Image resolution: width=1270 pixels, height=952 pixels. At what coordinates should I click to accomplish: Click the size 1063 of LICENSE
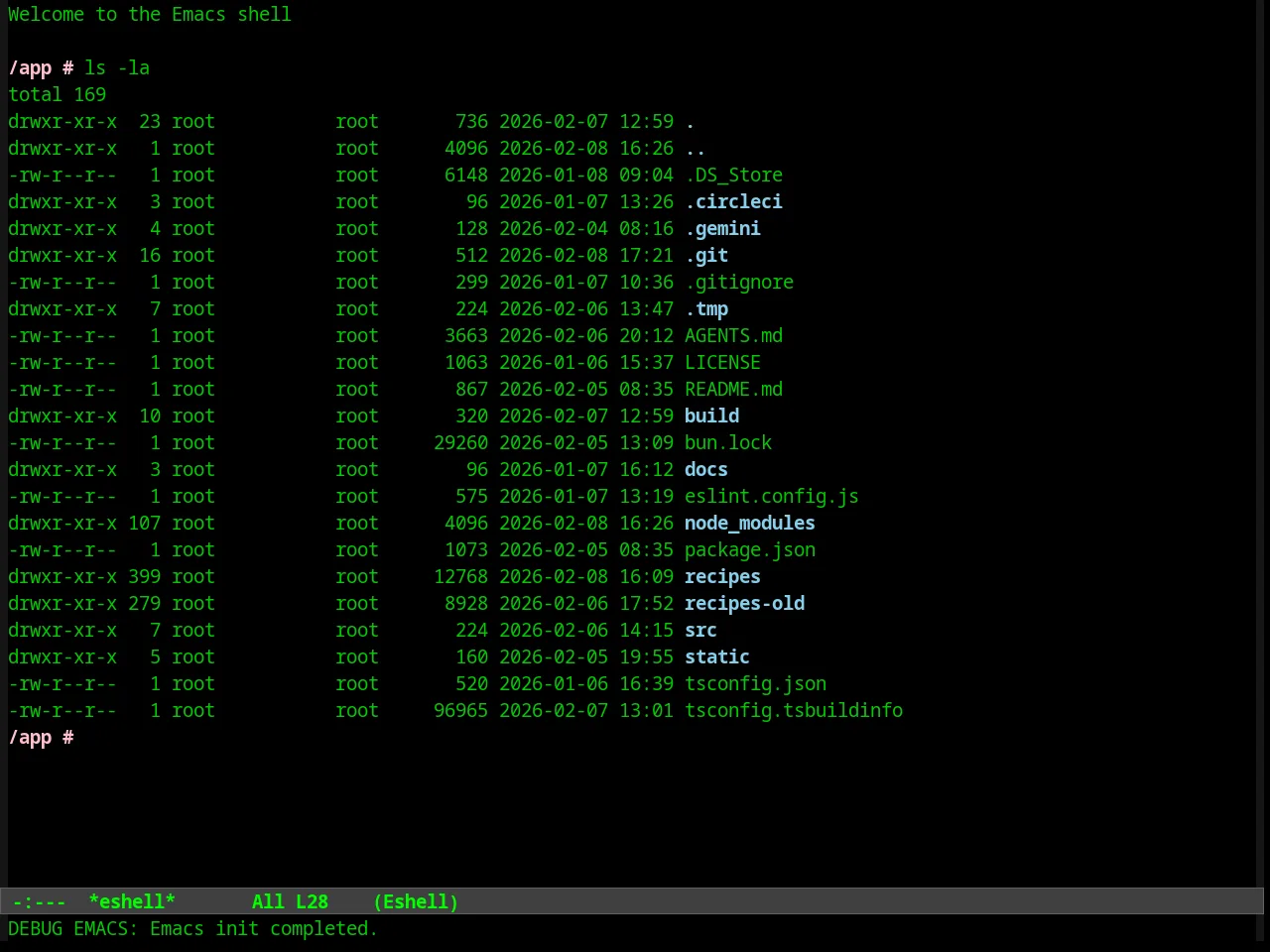click(x=466, y=362)
